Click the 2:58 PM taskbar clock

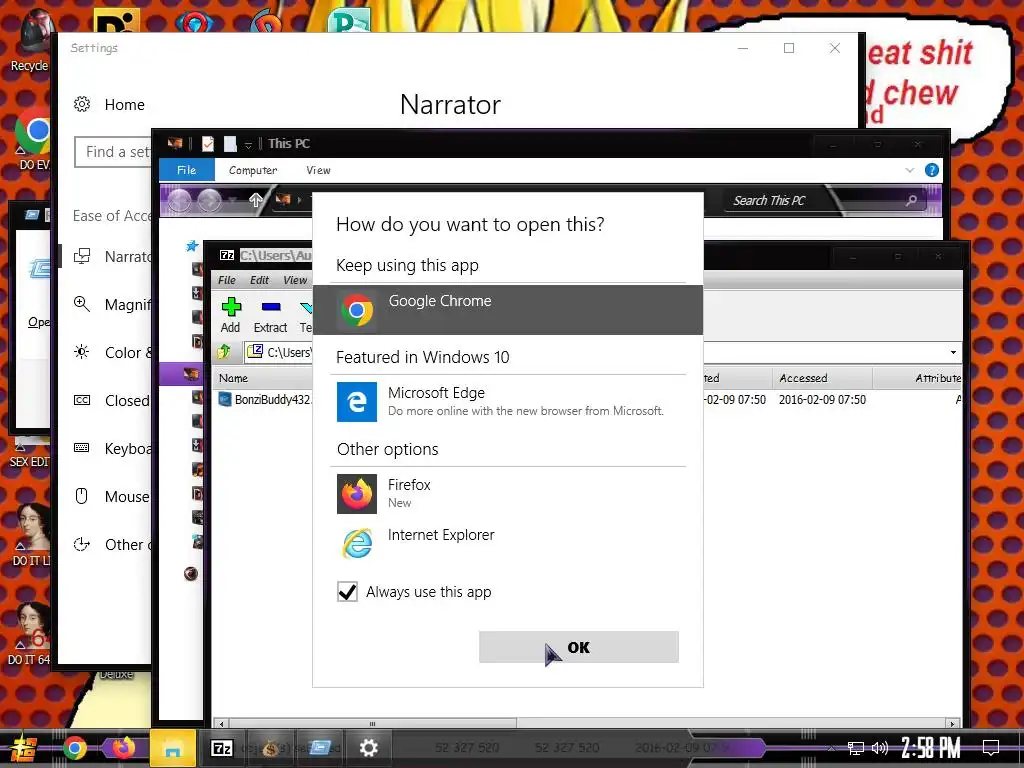coord(931,748)
